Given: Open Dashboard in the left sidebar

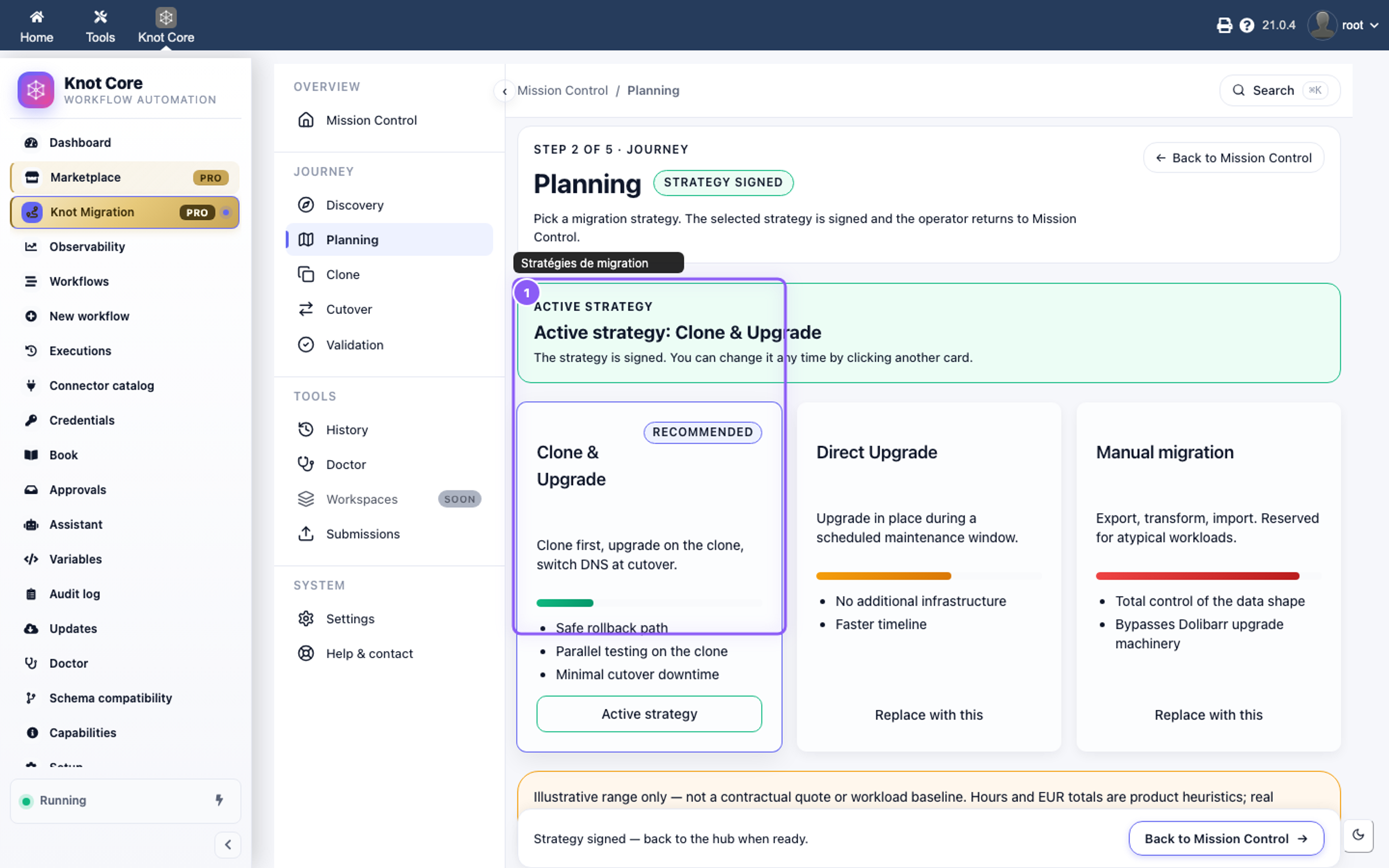Looking at the screenshot, I should 125,142.
